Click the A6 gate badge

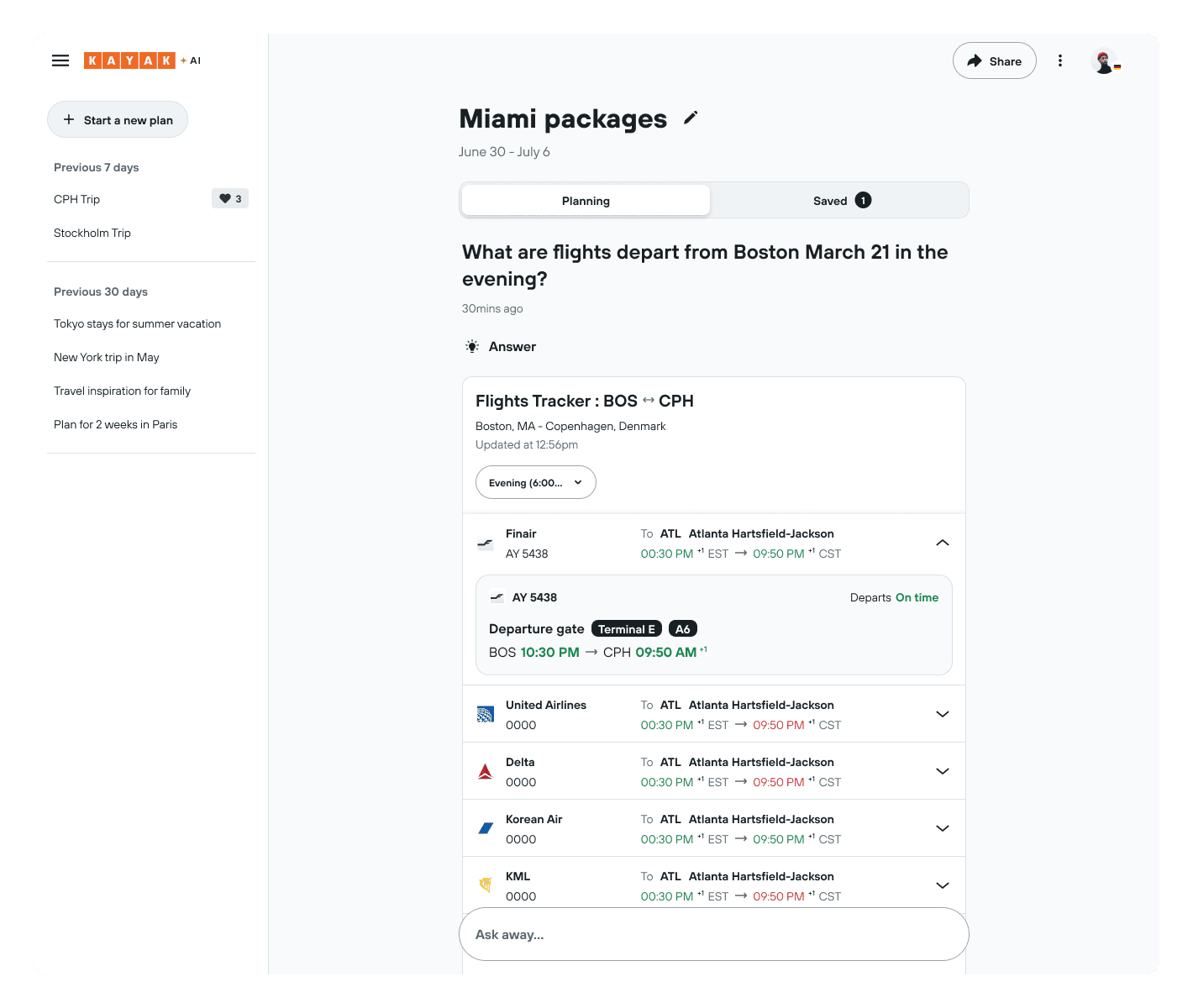683,628
